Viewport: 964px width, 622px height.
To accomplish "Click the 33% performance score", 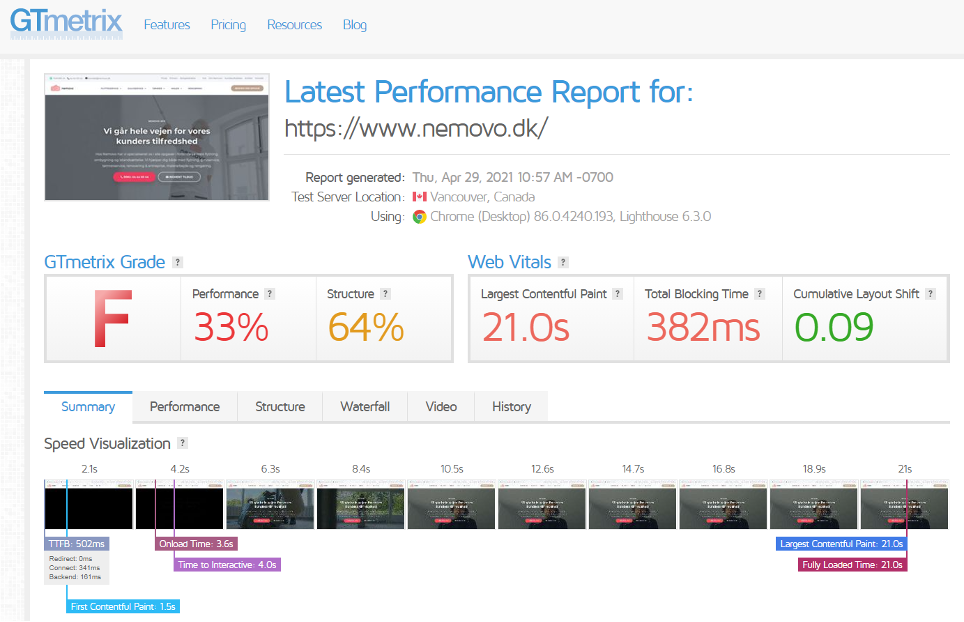I will [231, 327].
